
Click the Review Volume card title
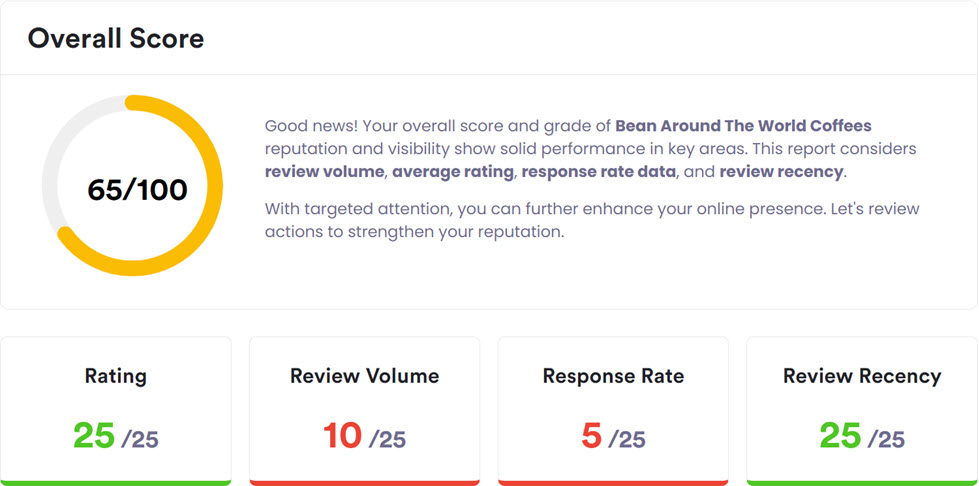365,376
